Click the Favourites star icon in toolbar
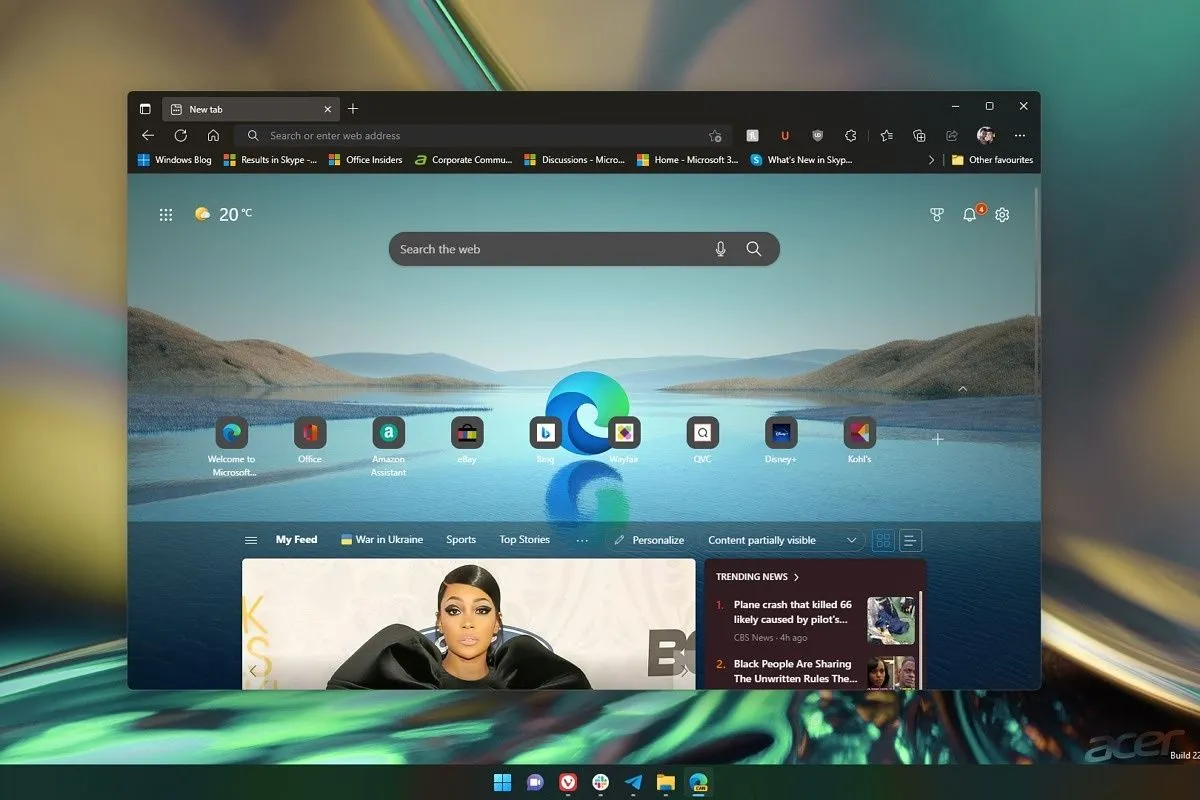 [x=887, y=135]
